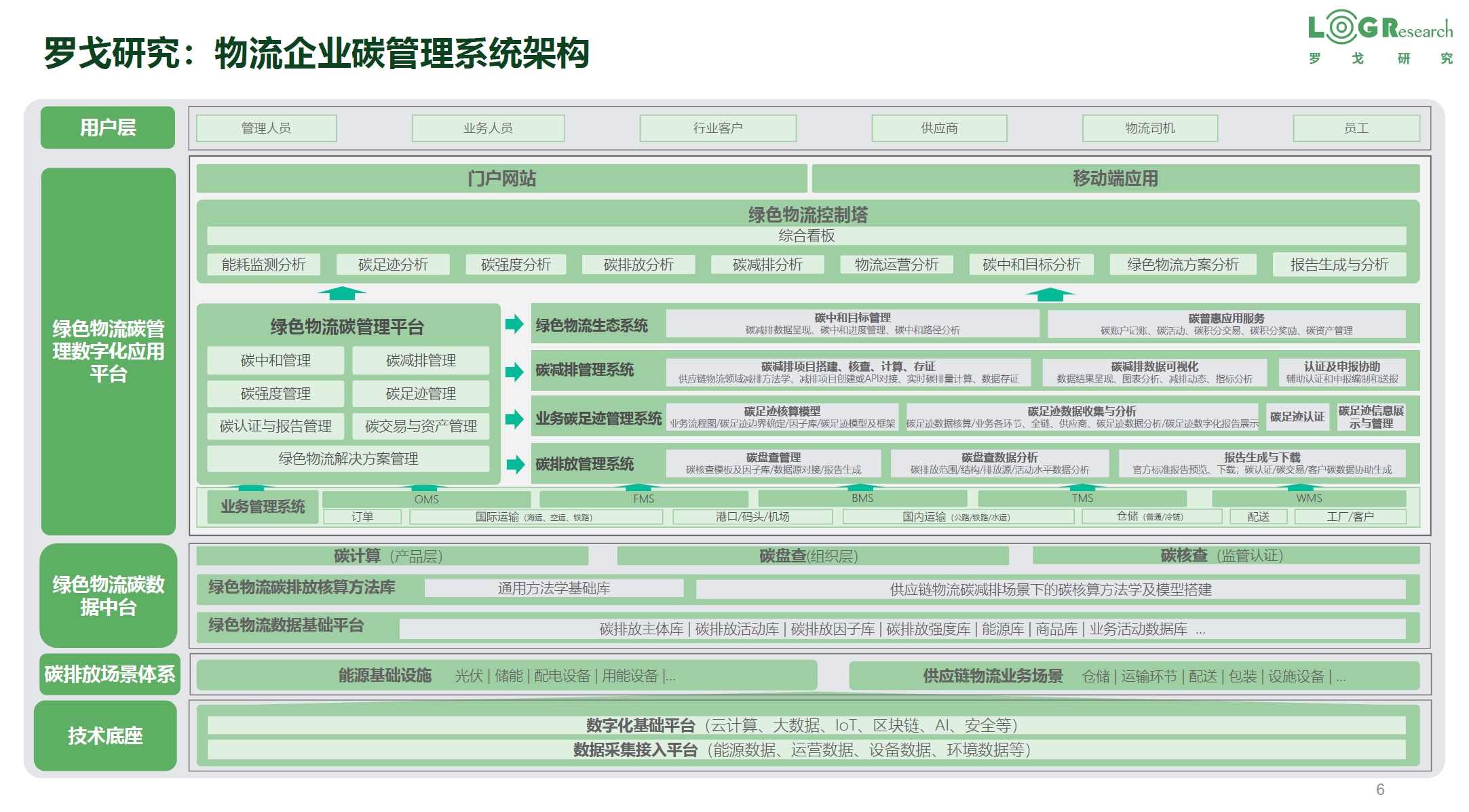Open the 移动端应用 block

point(1115,178)
